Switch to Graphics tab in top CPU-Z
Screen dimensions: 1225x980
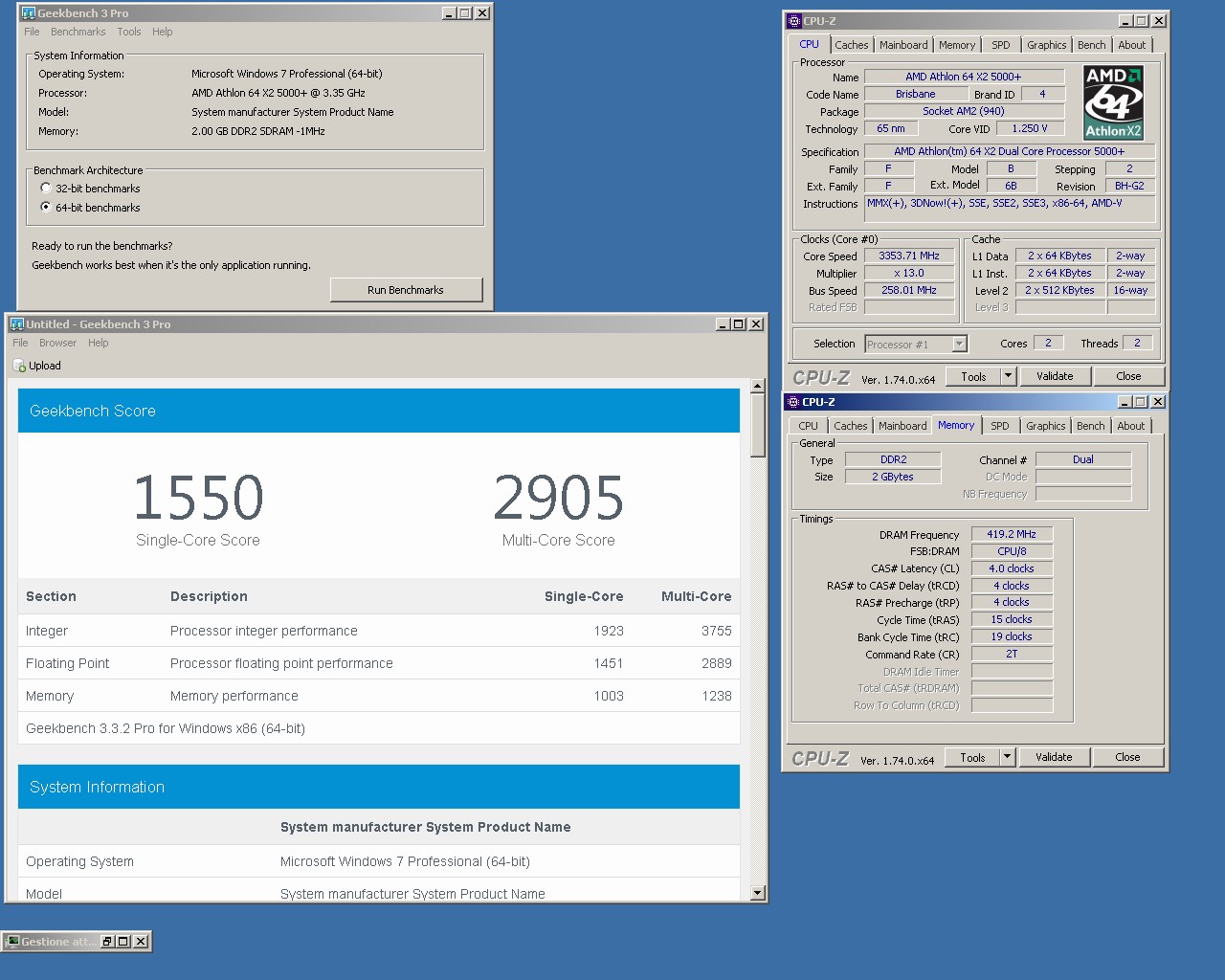click(x=1046, y=45)
